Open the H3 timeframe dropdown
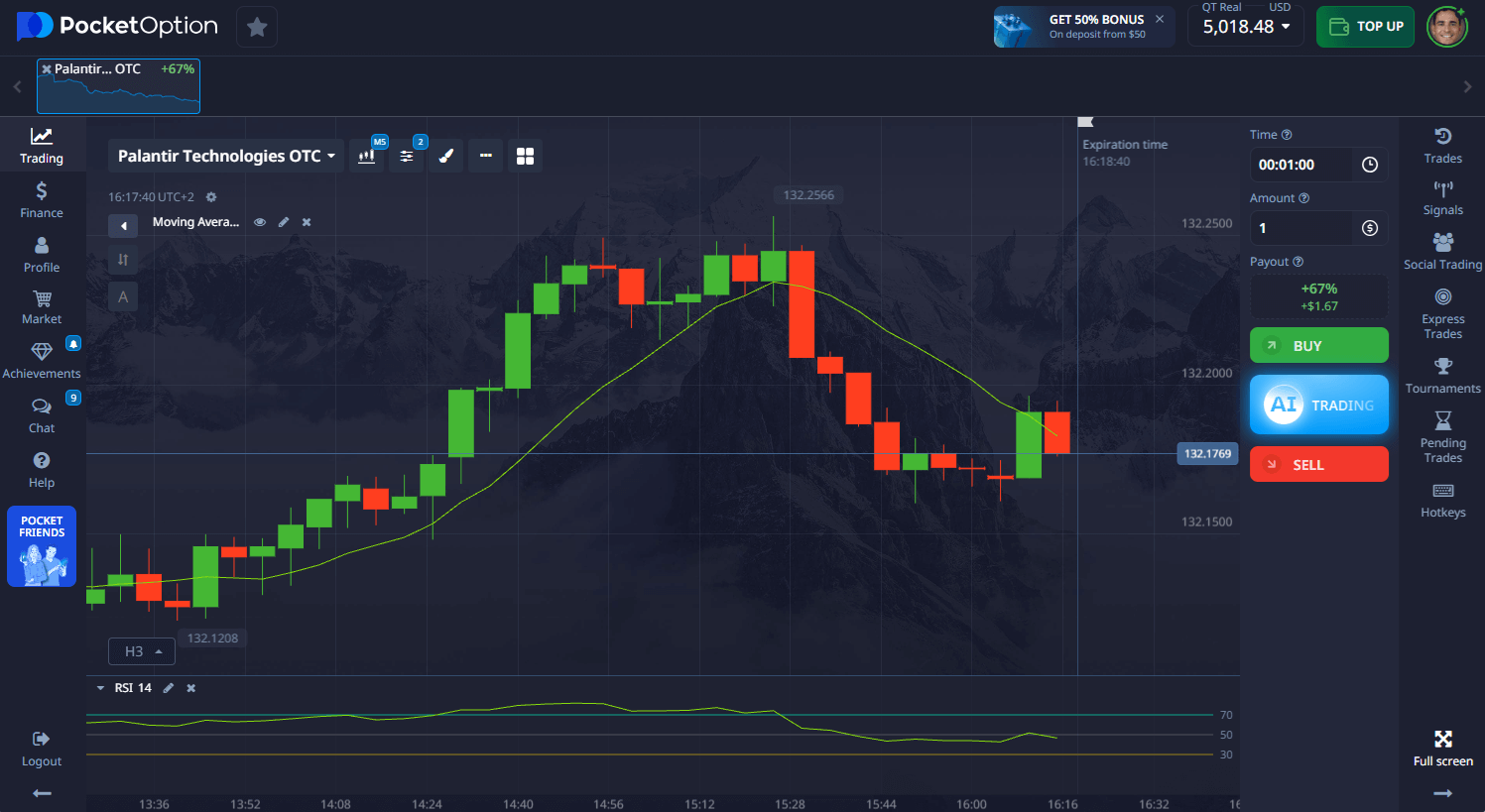The width and height of the screenshot is (1485, 812). pyautogui.click(x=142, y=651)
